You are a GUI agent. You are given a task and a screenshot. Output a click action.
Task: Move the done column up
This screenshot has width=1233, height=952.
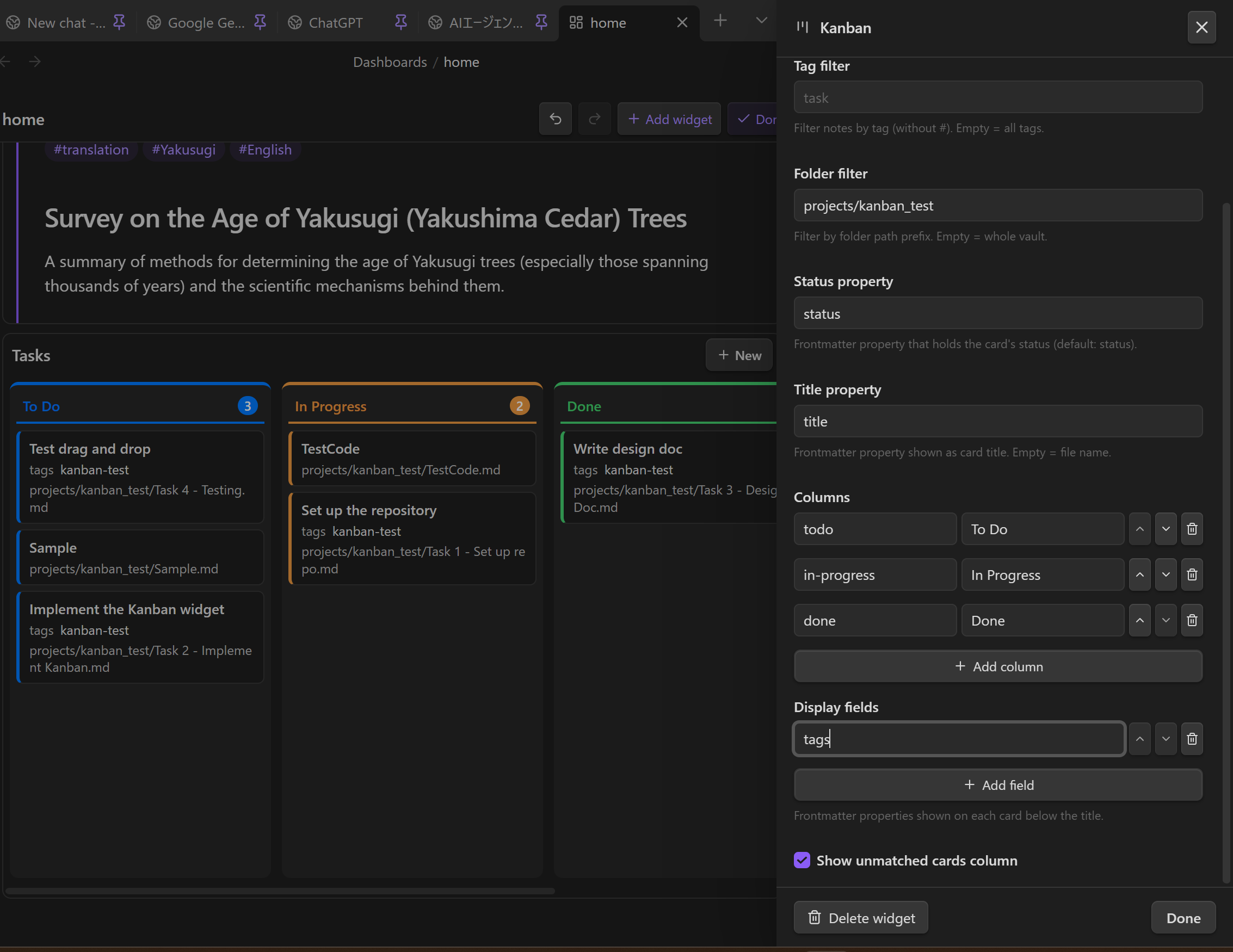1140,620
